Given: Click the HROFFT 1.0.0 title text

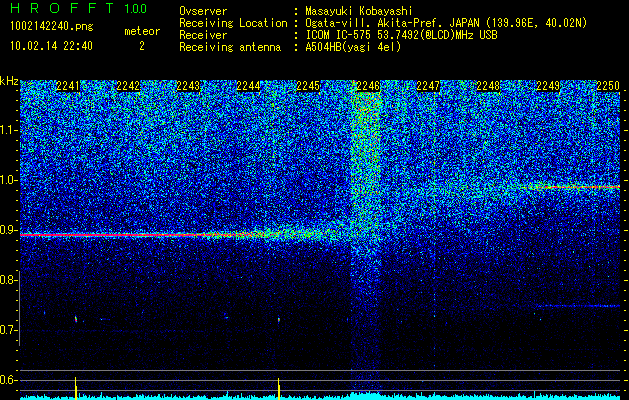Looking at the screenshot, I should (79, 8).
